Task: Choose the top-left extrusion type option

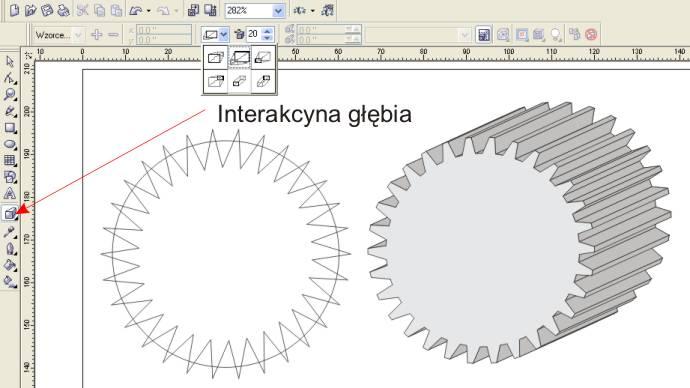Action: 216,58
